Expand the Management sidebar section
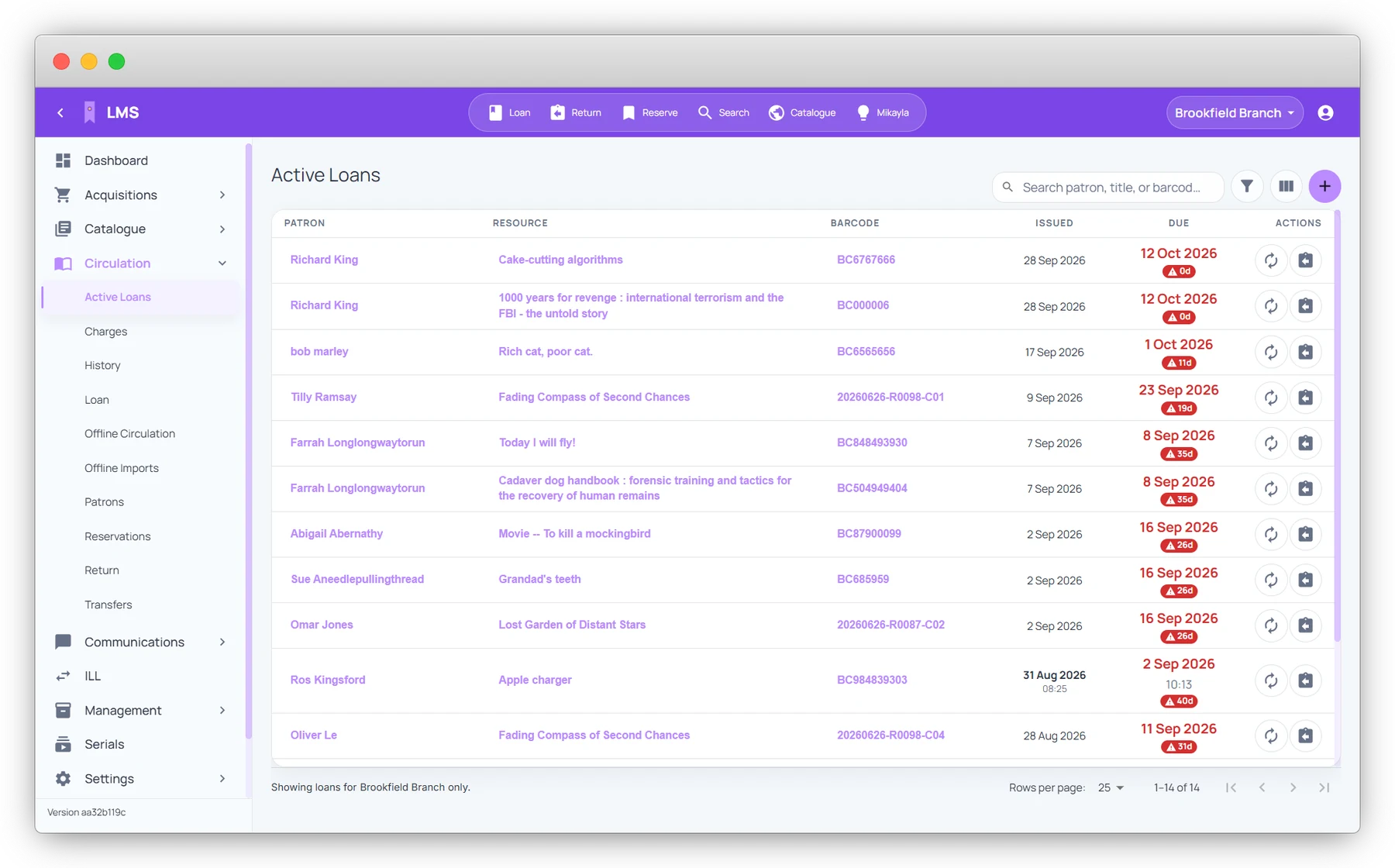Image resolution: width=1395 pixels, height=868 pixels. (222, 710)
